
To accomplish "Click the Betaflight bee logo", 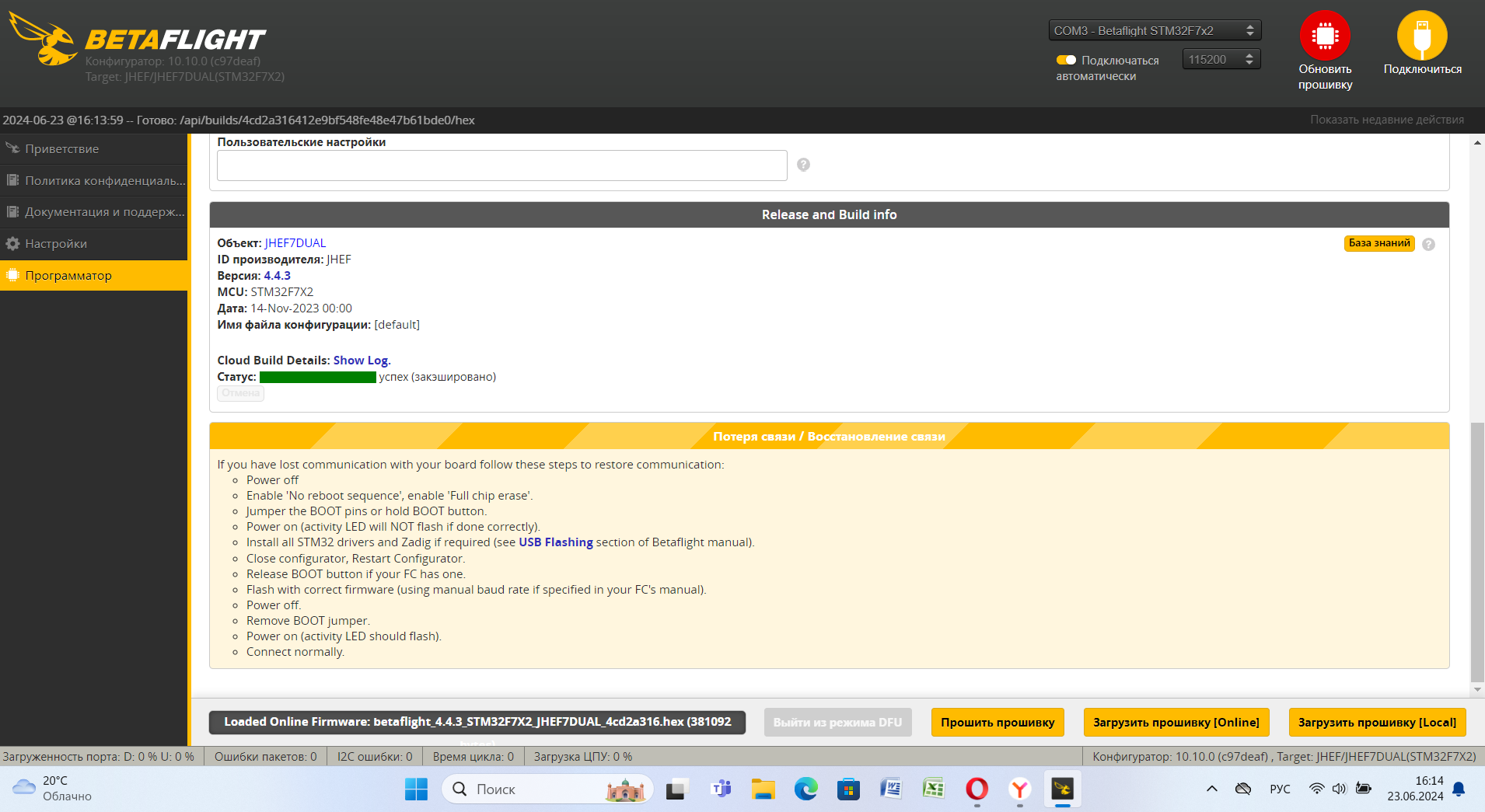I will 43,39.
